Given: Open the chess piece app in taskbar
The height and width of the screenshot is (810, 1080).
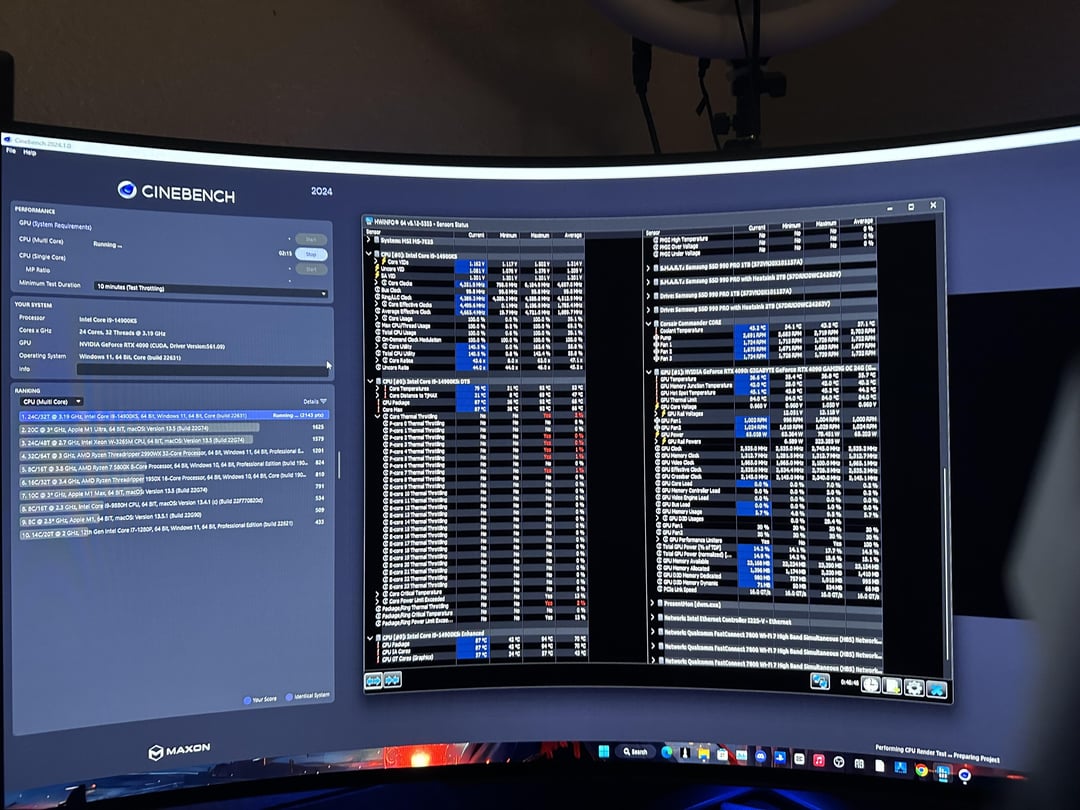Looking at the screenshot, I should pyautogui.click(x=685, y=753).
